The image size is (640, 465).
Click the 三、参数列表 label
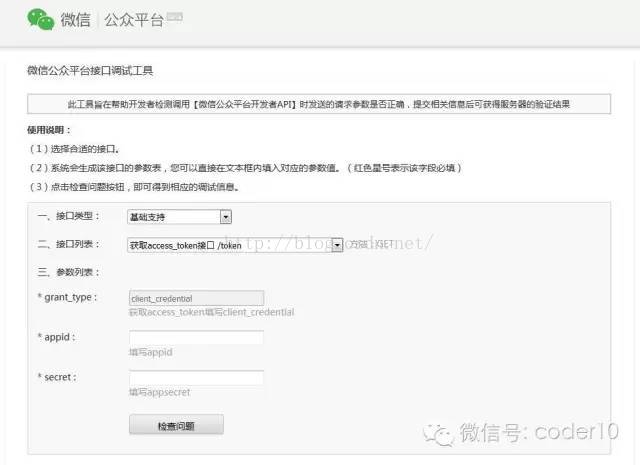[68, 272]
